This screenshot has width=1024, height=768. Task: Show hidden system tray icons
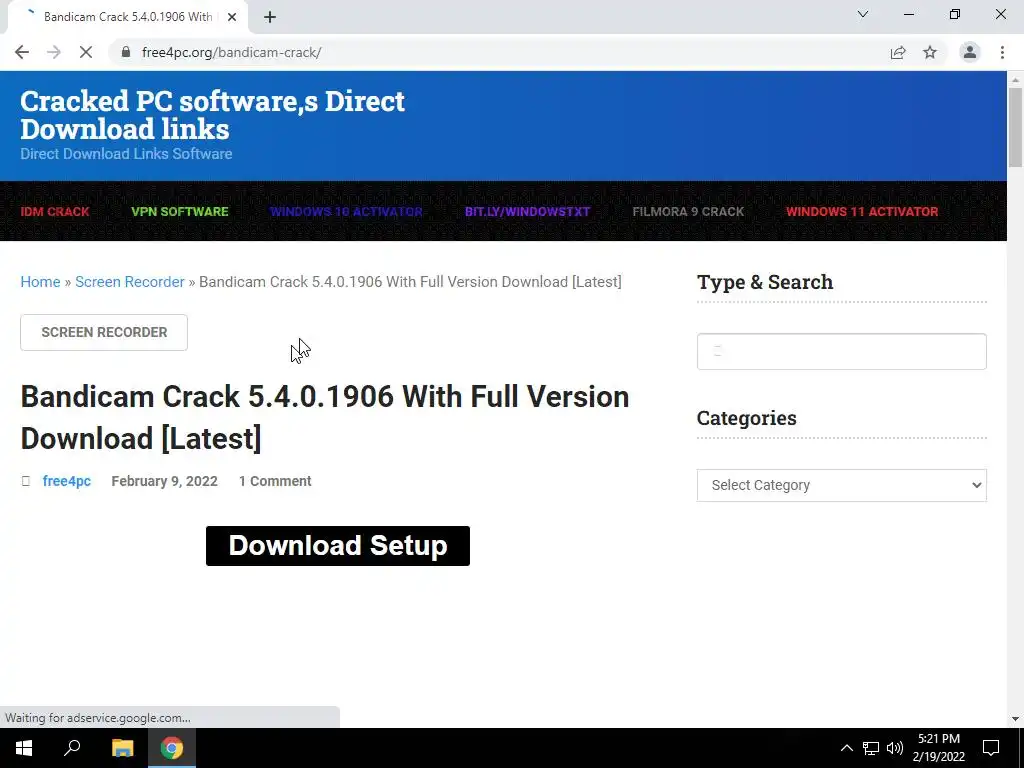(846, 748)
